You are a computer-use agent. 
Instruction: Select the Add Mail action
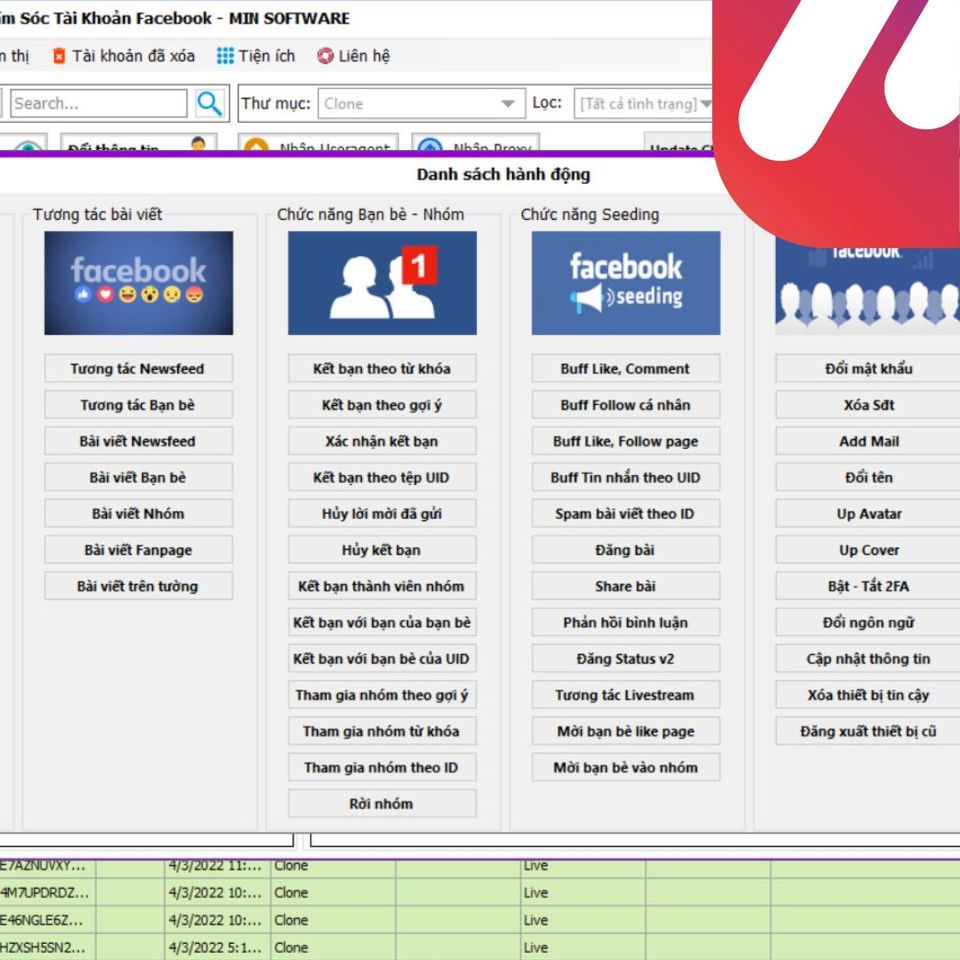point(868,441)
